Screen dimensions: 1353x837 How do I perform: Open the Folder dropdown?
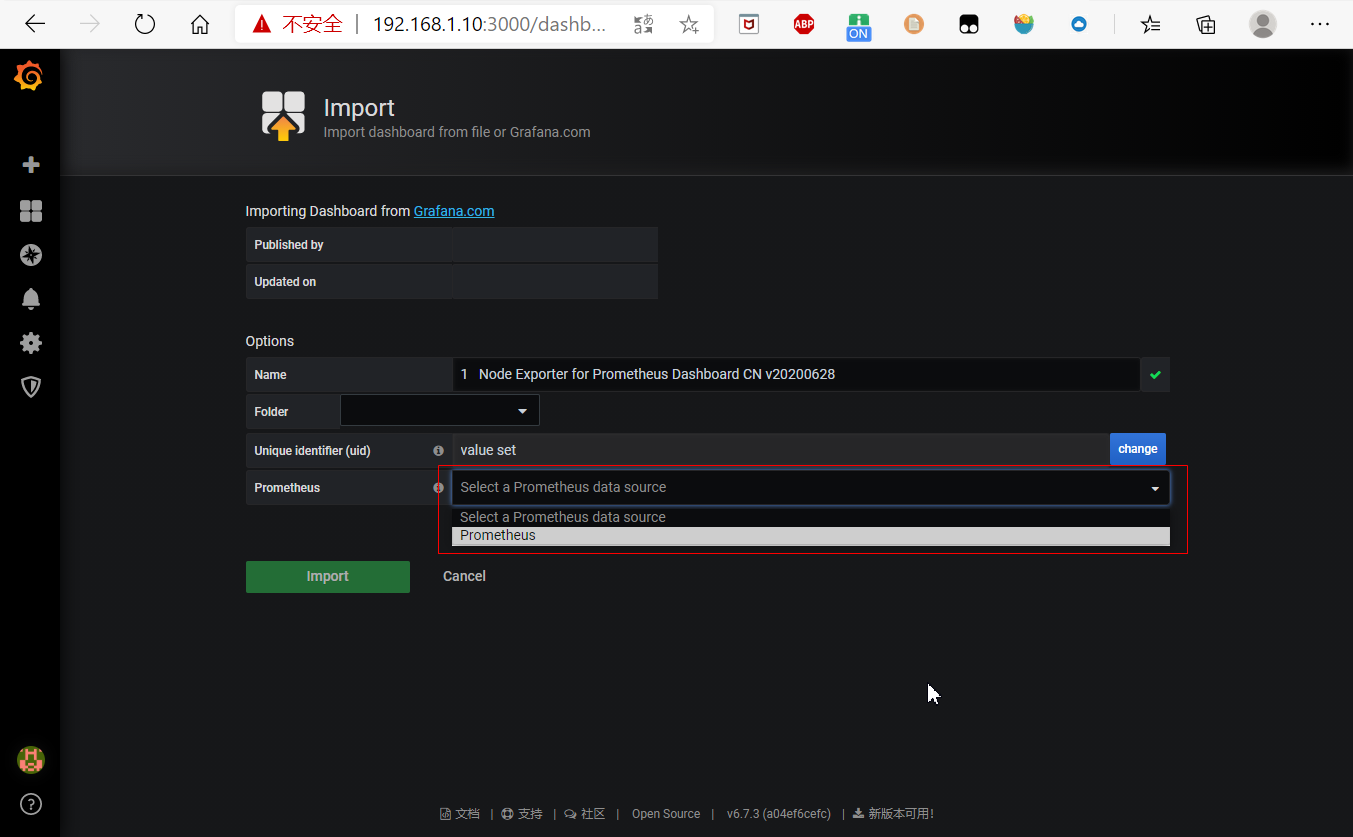[440, 411]
